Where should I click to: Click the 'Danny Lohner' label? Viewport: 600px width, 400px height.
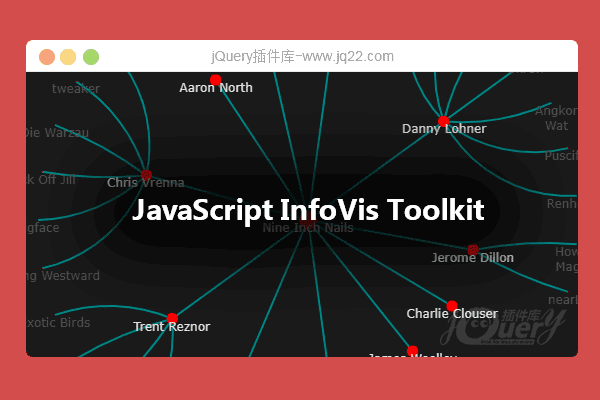tap(444, 129)
